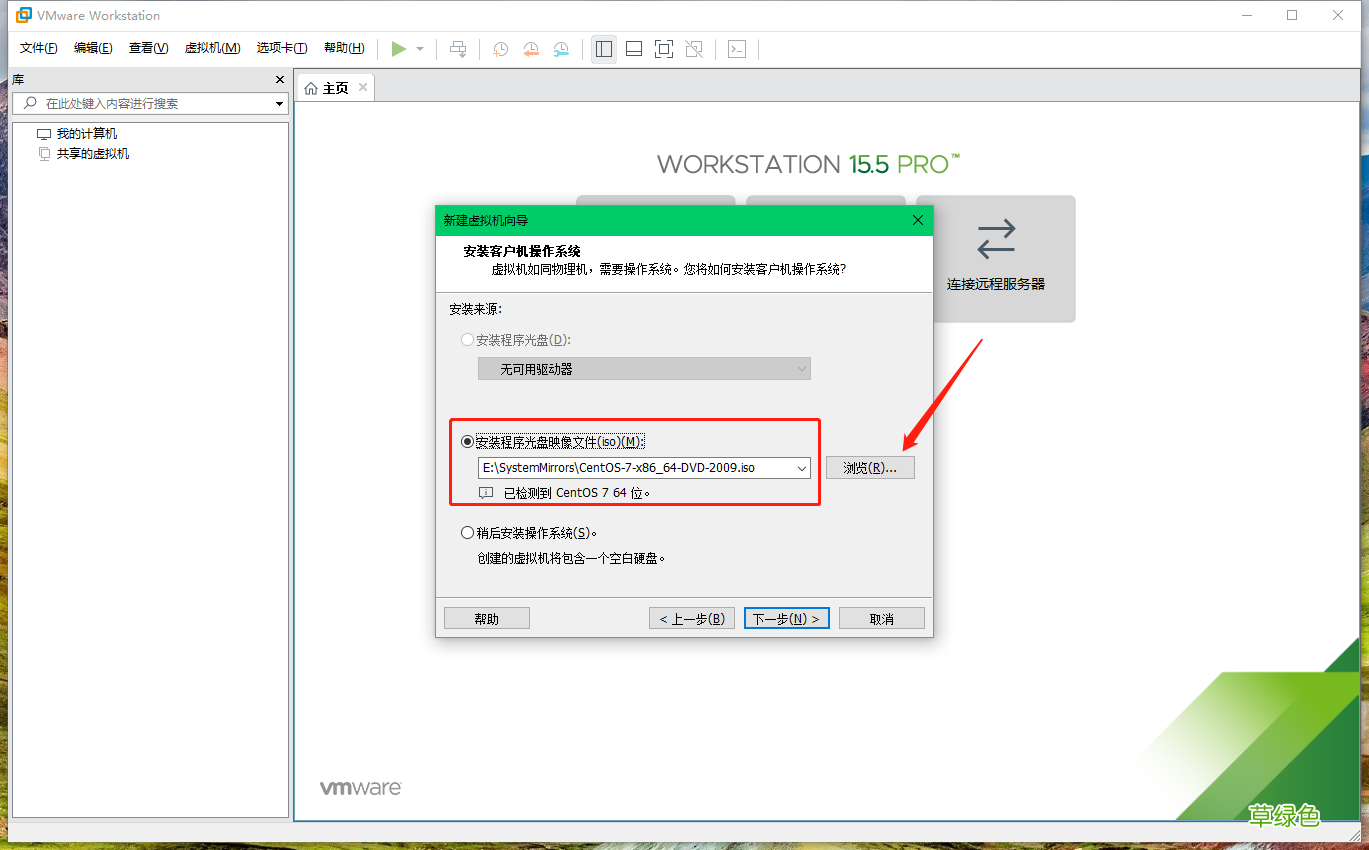
Task: Expand the library search filter dropdown
Action: pyautogui.click(x=278, y=103)
